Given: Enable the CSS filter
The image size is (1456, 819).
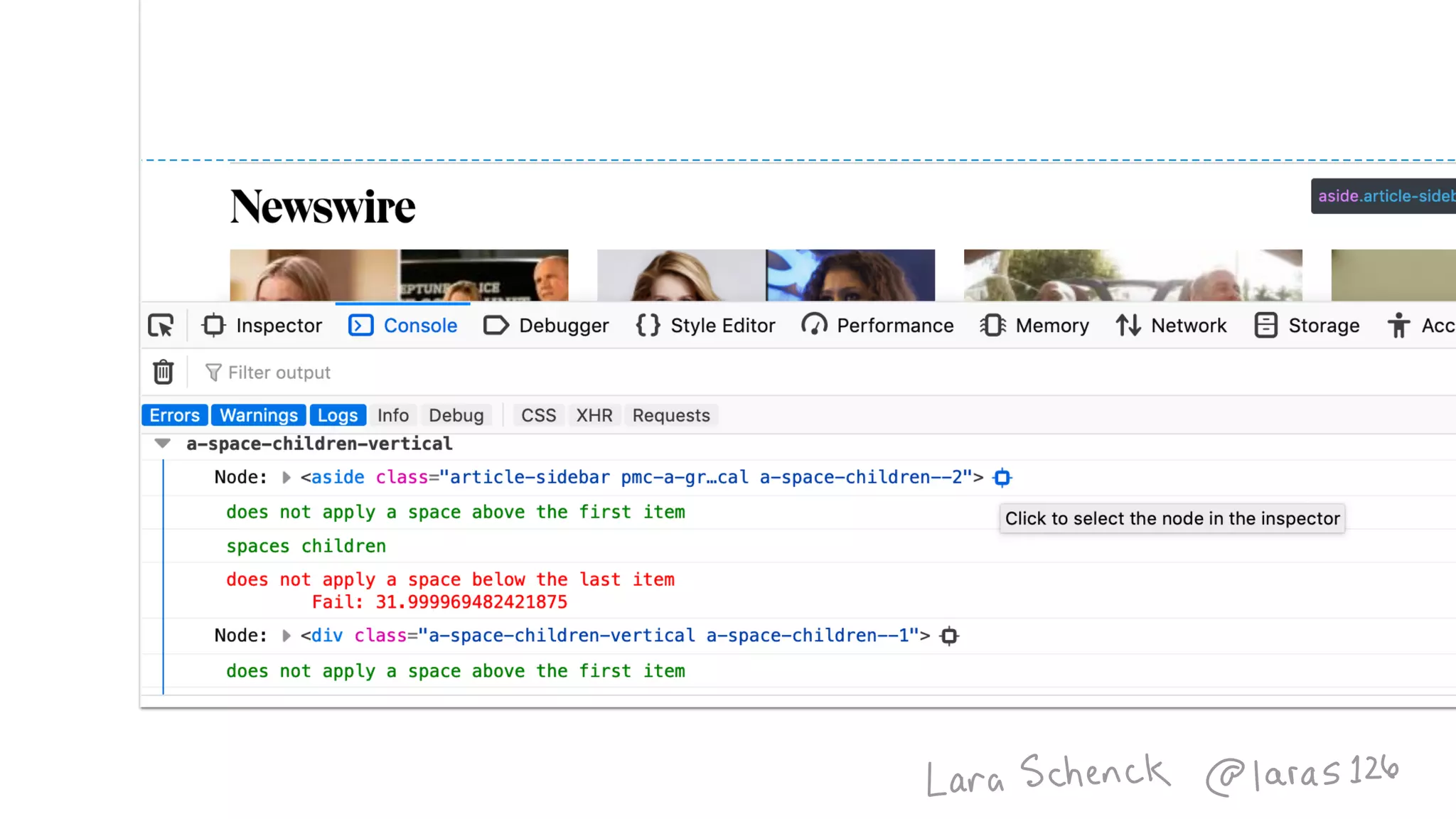Looking at the screenshot, I should (538, 415).
